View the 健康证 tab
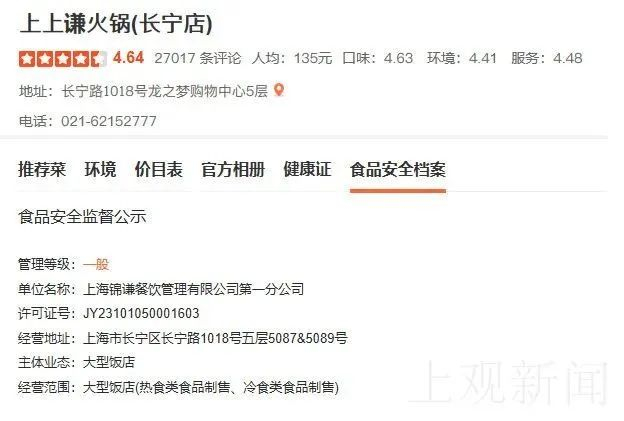This screenshot has height=421, width=624. (307, 170)
